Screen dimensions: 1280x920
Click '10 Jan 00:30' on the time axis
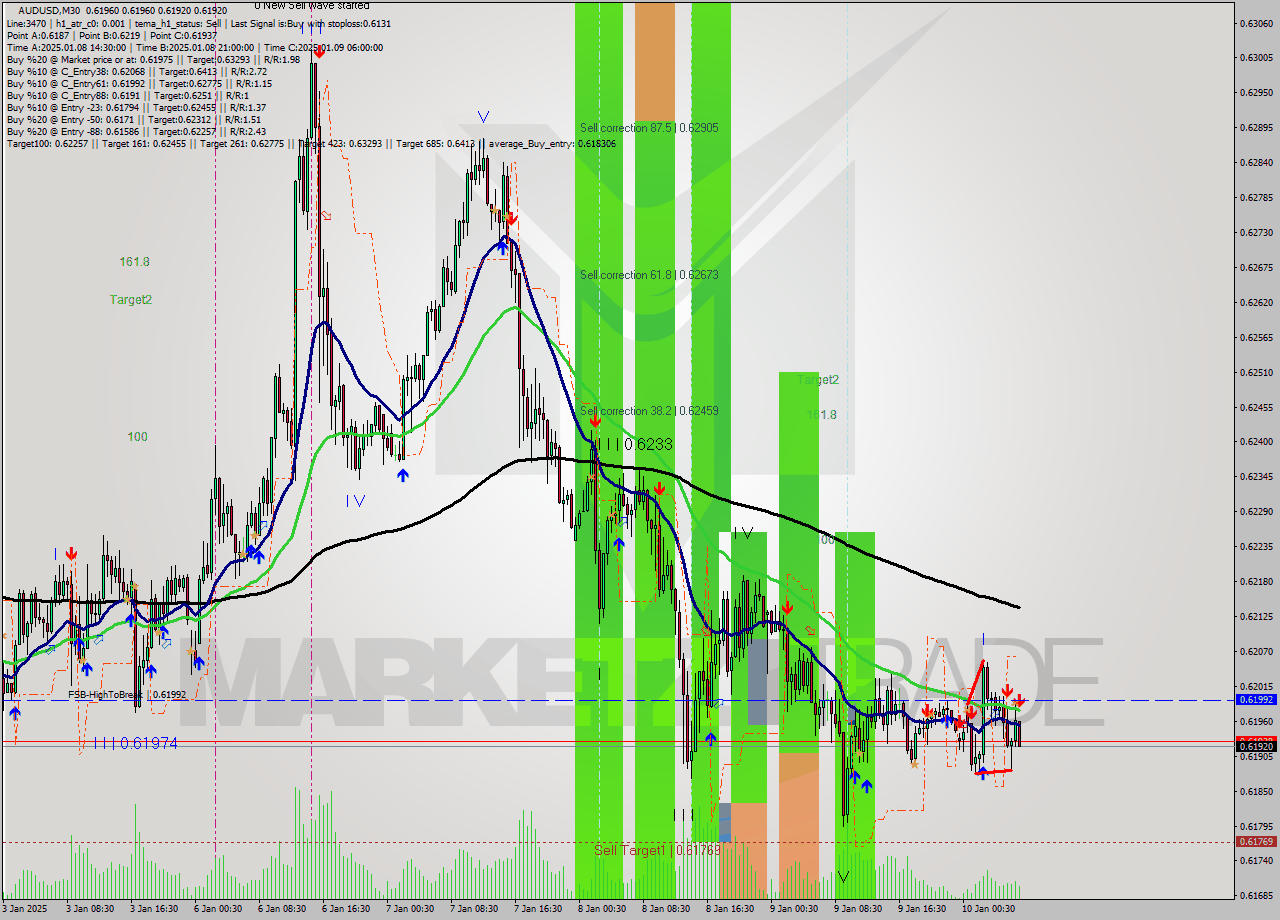(988, 909)
